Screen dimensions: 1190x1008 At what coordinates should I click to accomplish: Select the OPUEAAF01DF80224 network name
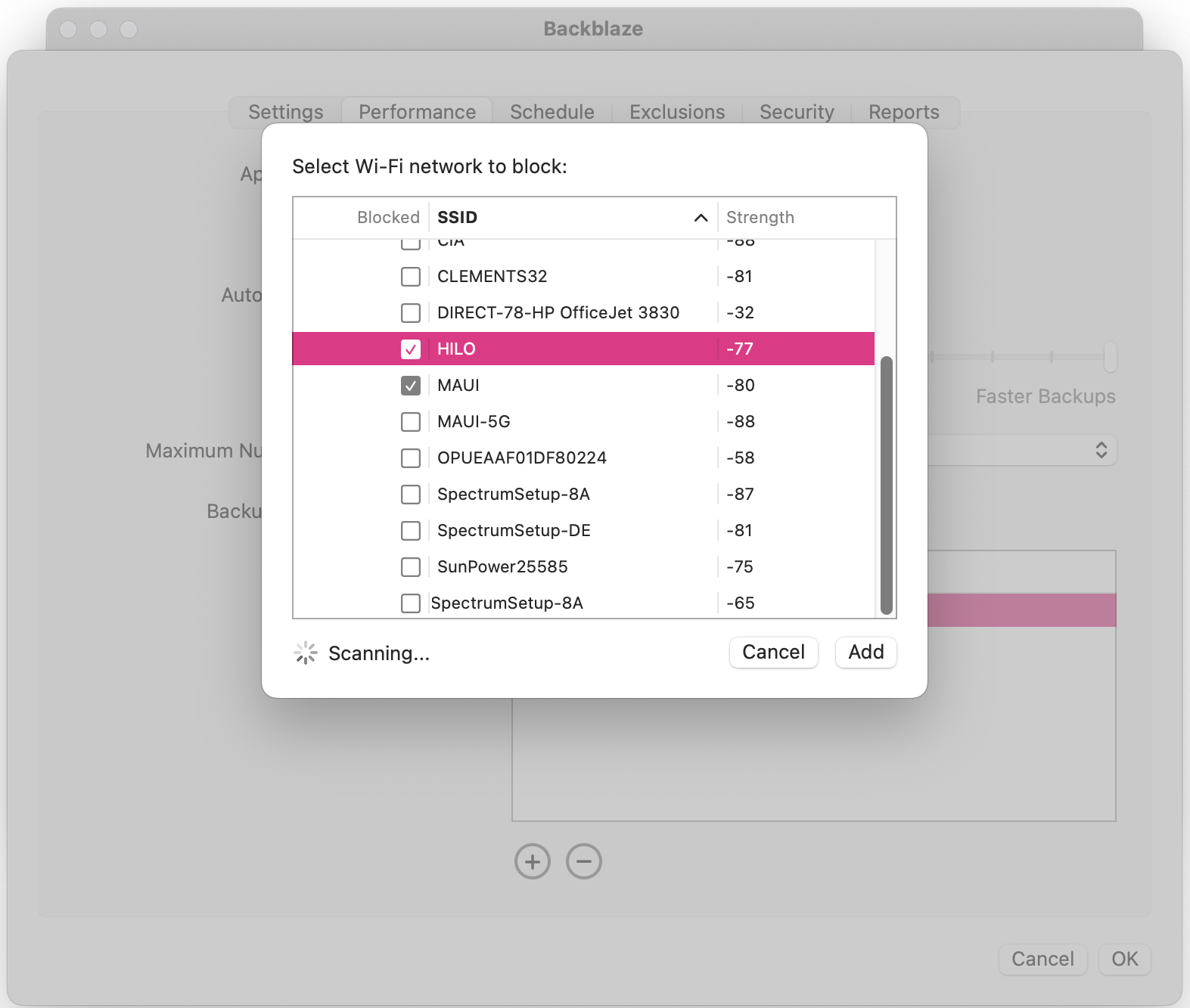pyautogui.click(x=522, y=458)
